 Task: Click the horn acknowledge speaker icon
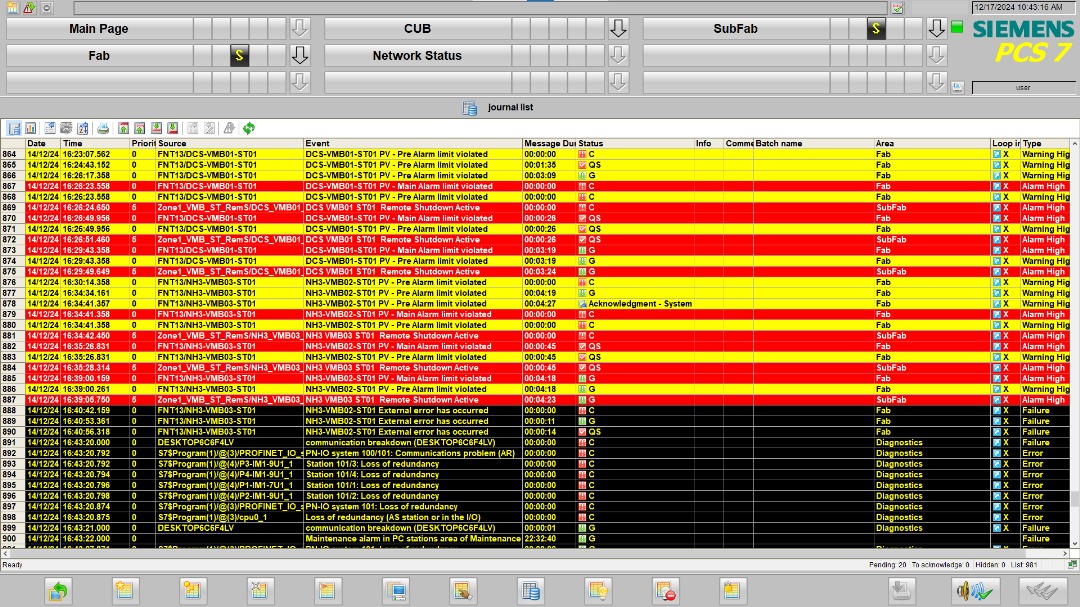(975, 590)
